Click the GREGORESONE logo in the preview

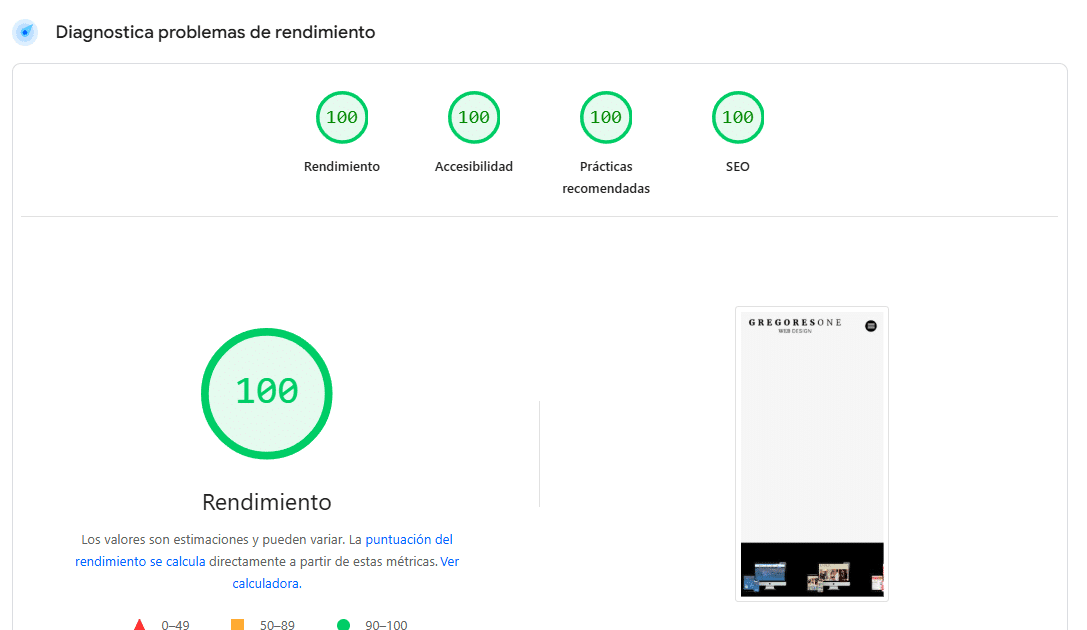click(795, 324)
